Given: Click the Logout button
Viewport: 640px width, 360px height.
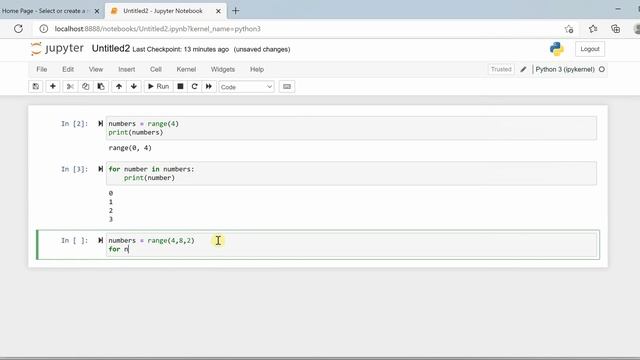Looking at the screenshot, I should [x=590, y=49].
